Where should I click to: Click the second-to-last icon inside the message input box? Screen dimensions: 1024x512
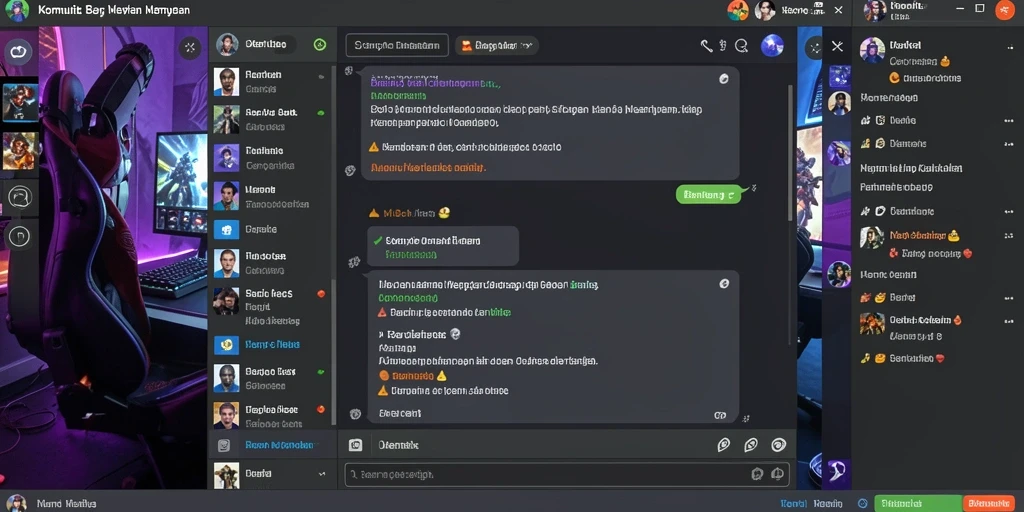click(x=758, y=474)
